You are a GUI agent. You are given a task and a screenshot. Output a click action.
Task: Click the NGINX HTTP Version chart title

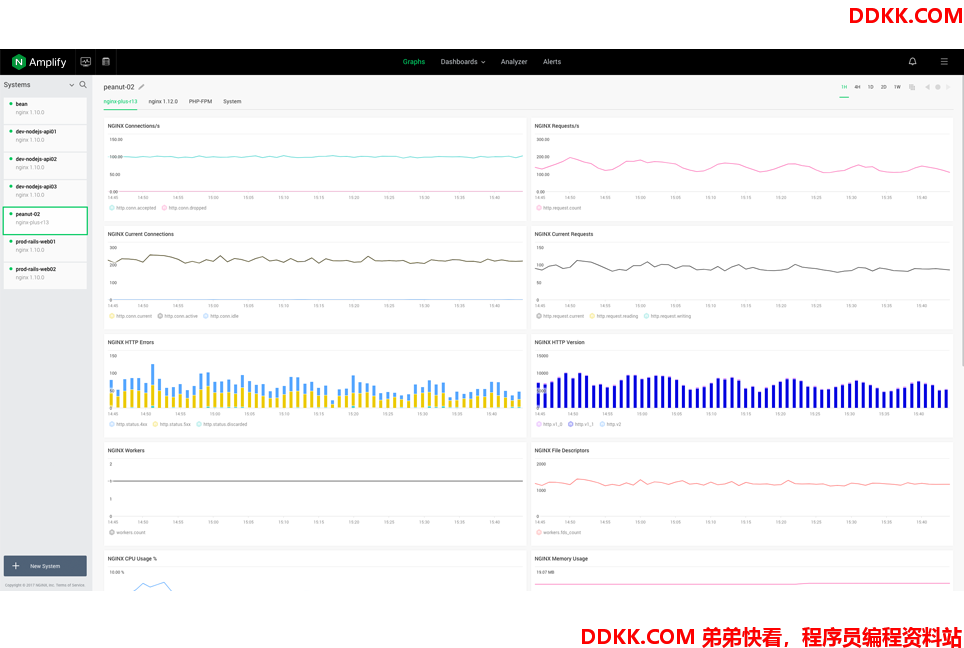pos(559,342)
